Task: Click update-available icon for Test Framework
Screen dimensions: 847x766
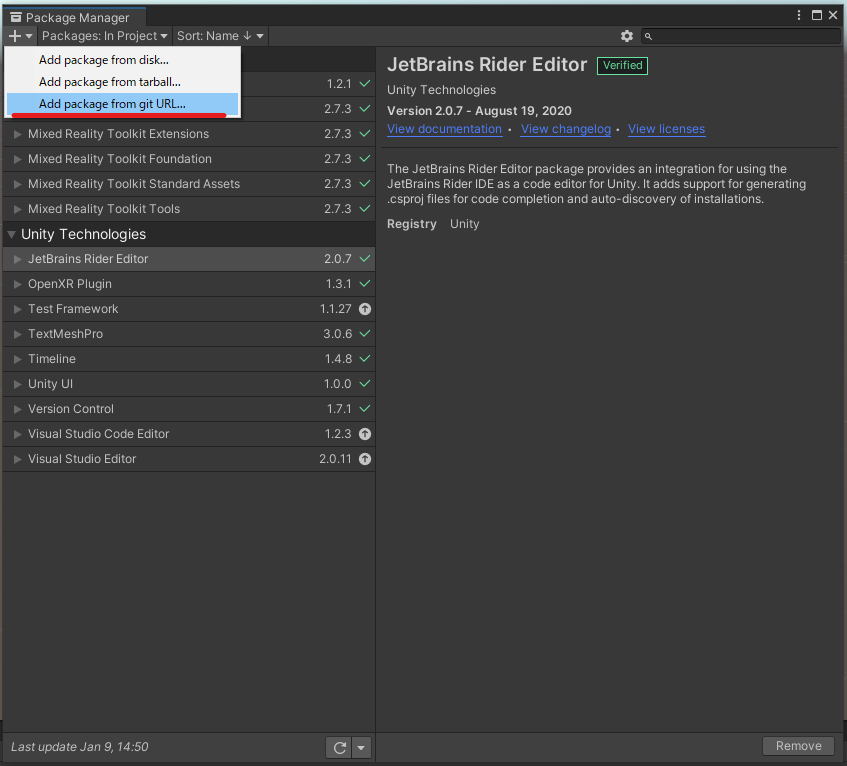Action: [x=365, y=309]
